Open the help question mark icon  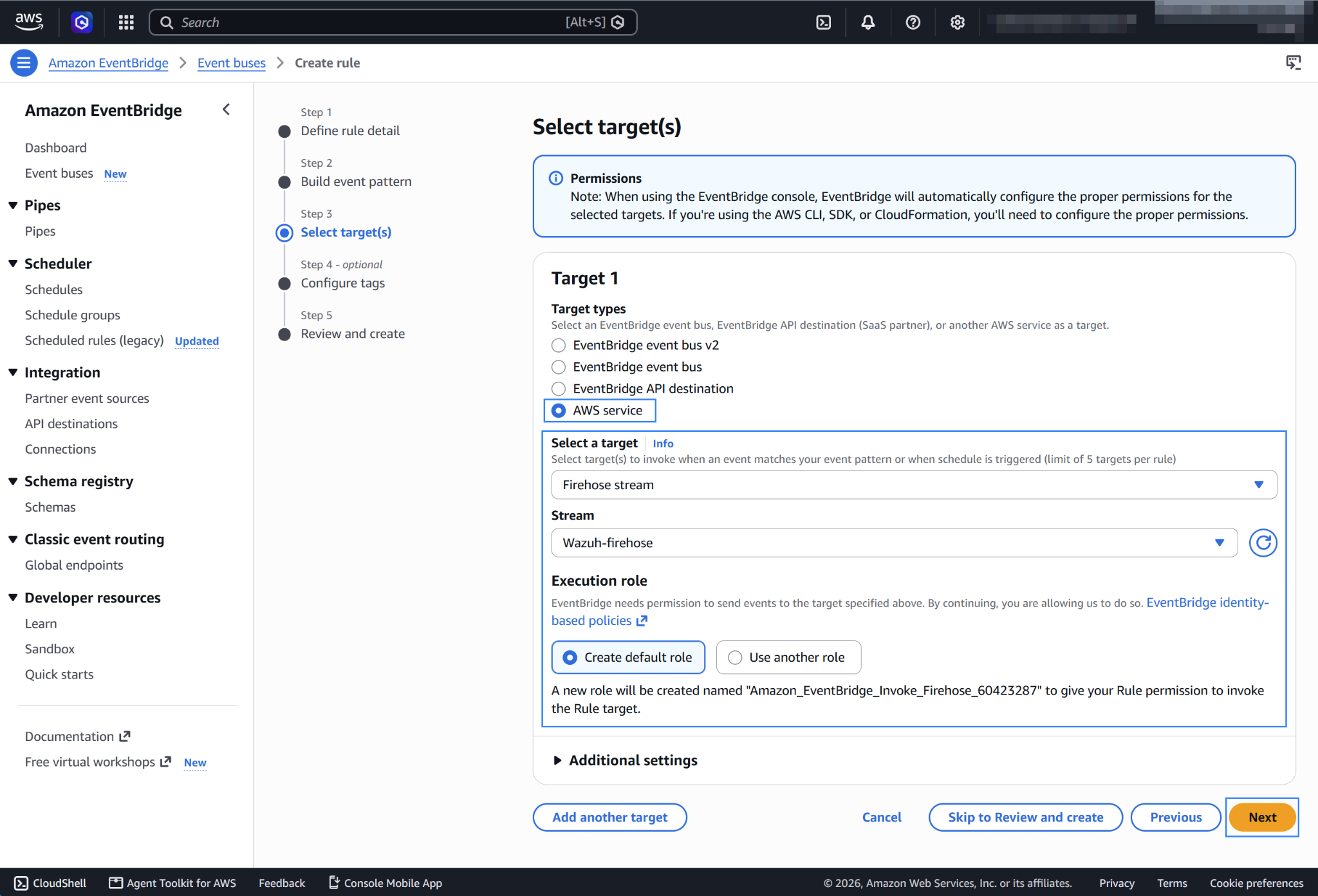(913, 23)
